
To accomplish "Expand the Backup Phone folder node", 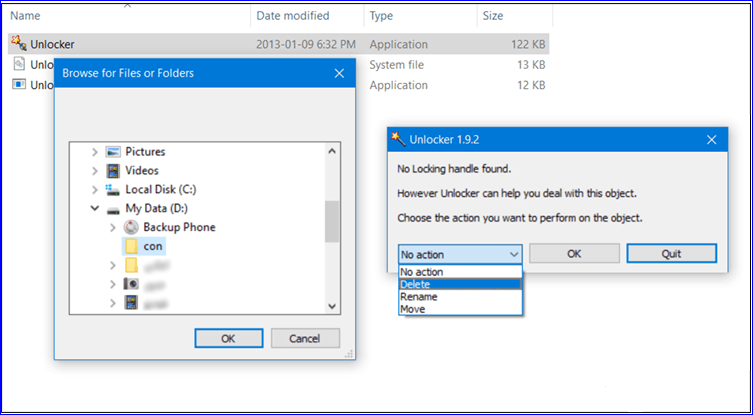I will 113,227.
